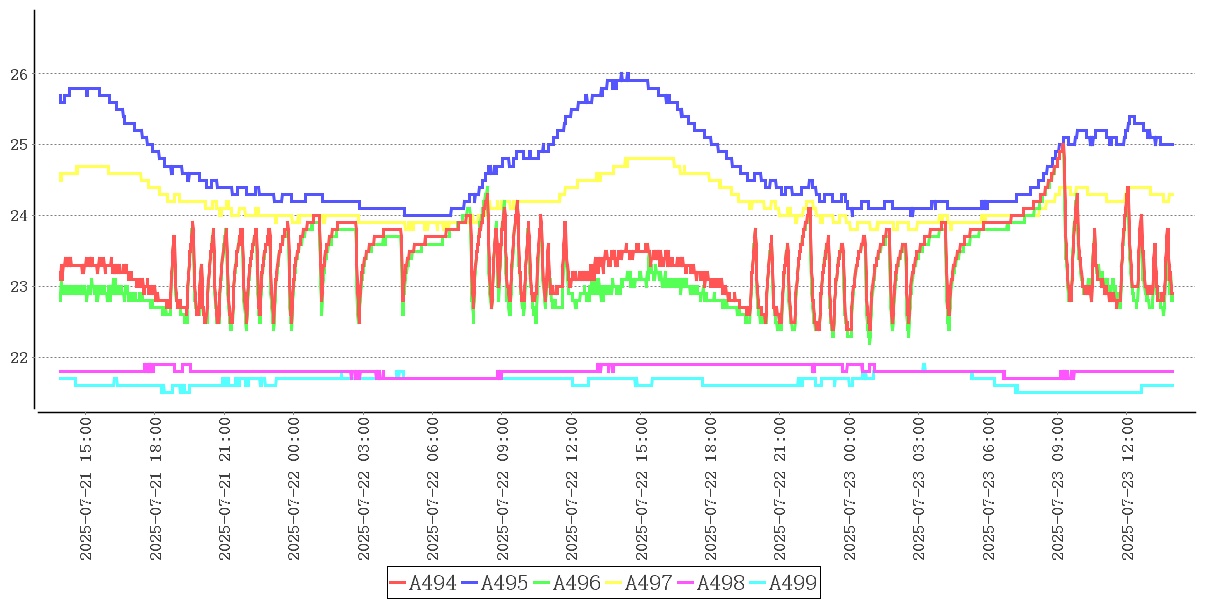The width and height of the screenshot is (1207, 600).
Task: Click the y-axis value 26
Action: [x=19, y=74]
